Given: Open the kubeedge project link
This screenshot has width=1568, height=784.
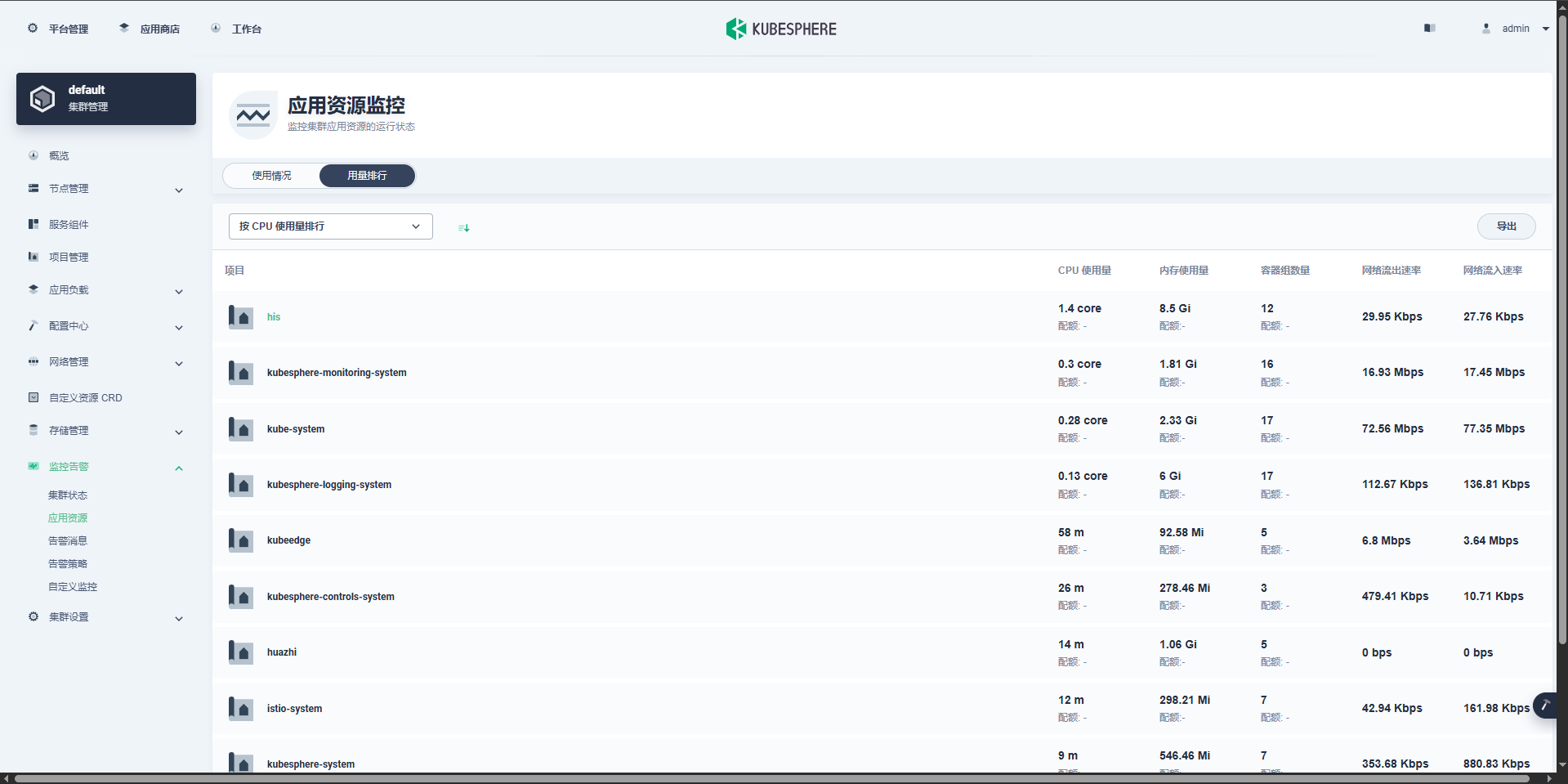Looking at the screenshot, I should pos(288,540).
